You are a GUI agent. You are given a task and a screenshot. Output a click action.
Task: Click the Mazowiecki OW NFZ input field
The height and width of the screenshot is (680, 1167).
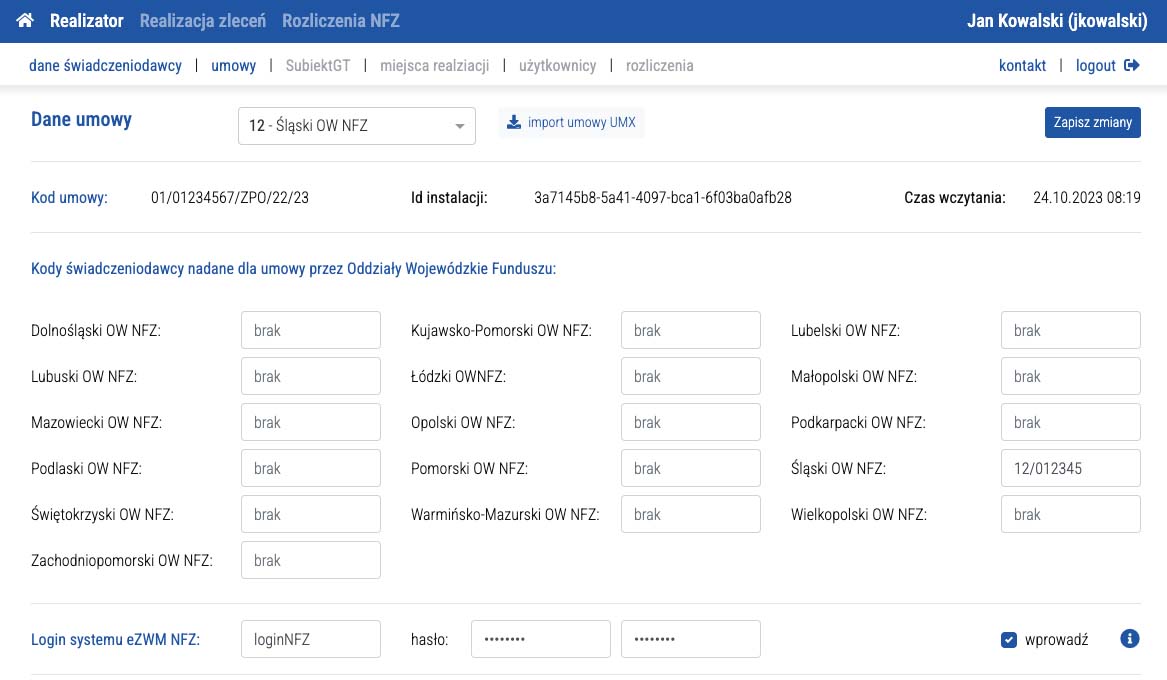(310, 423)
